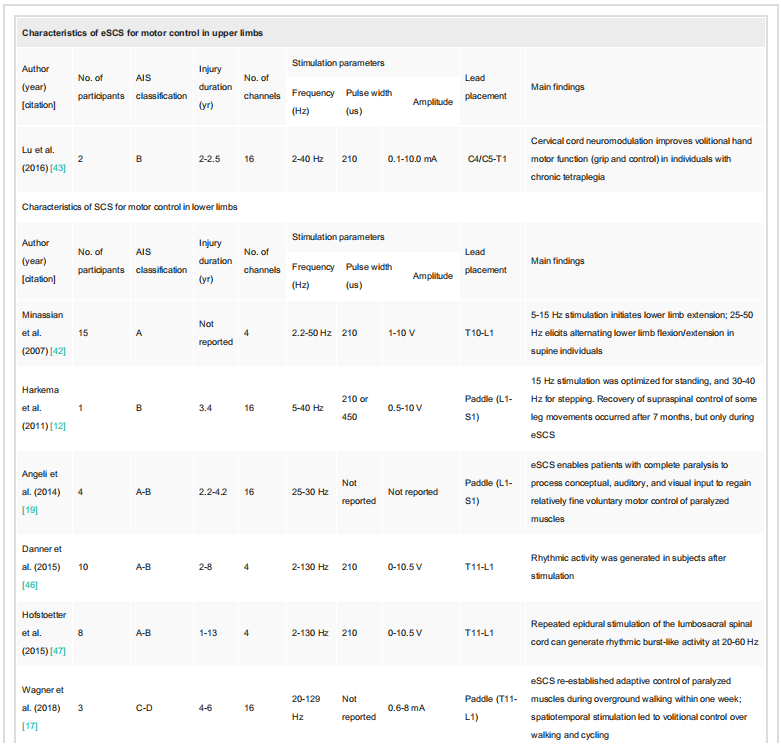The image size is (781, 751).
Task: Select the 2.2-50 Hz frequency cell
Action: [x=313, y=332]
